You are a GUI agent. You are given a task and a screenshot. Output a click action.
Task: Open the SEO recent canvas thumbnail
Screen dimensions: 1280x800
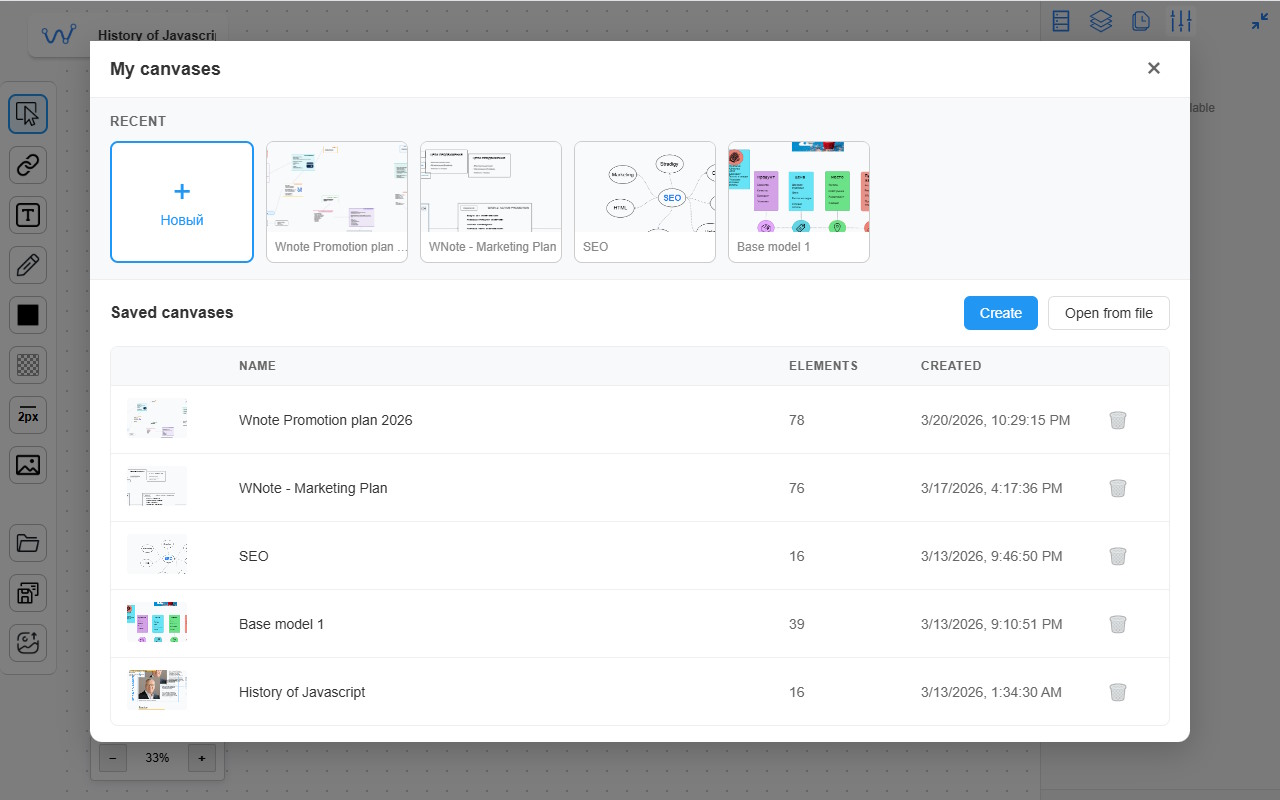645,202
